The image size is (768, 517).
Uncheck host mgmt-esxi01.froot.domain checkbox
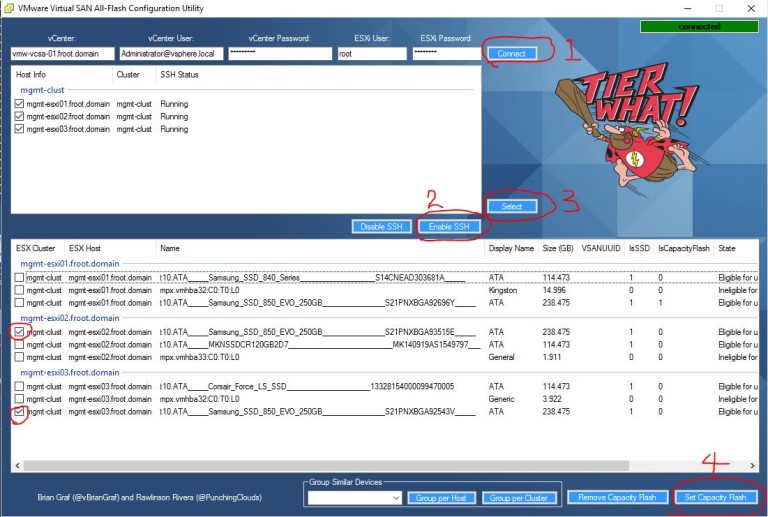pyautogui.click(x=21, y=103)
